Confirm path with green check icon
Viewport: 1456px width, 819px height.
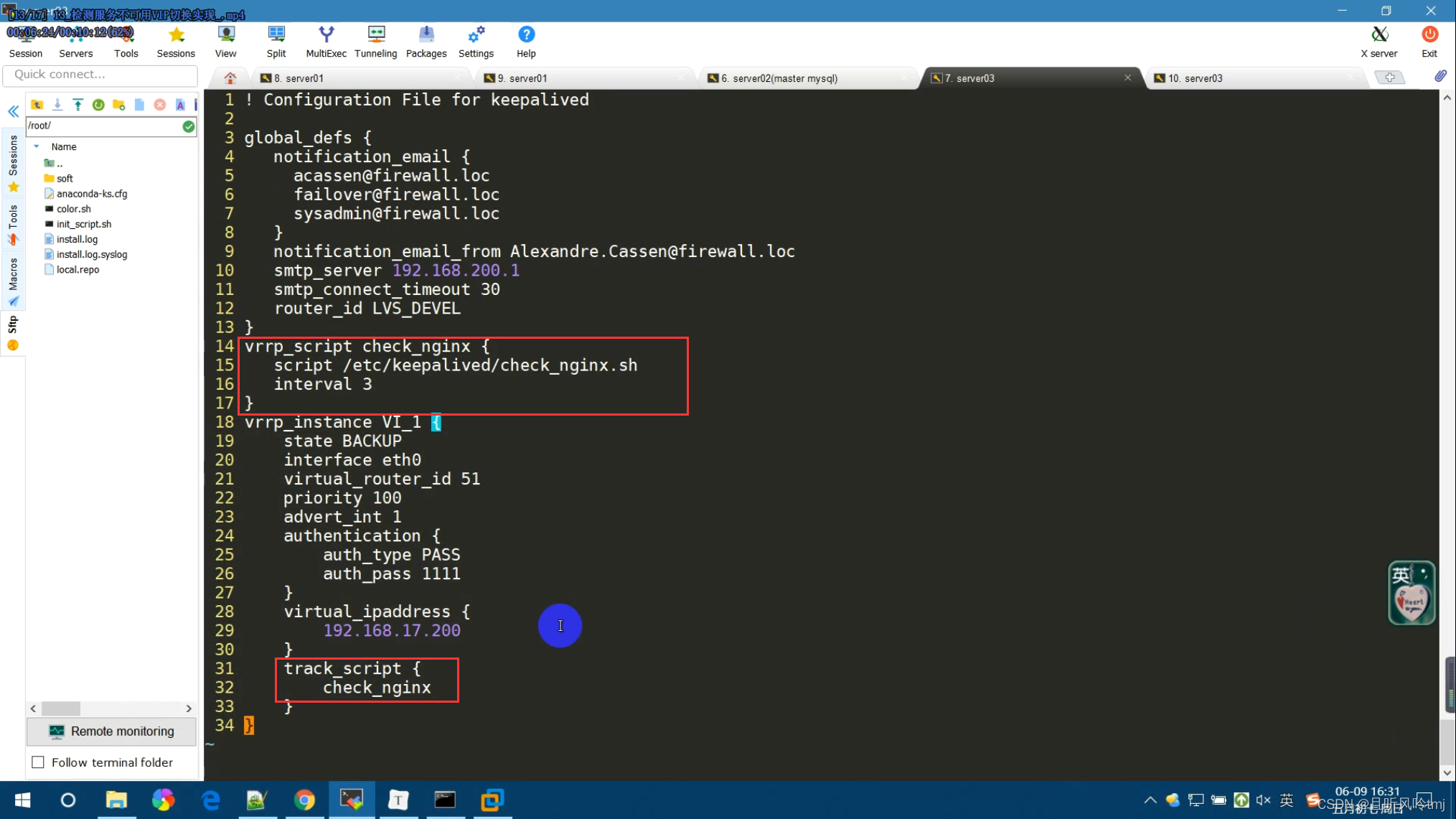[188, 126]
